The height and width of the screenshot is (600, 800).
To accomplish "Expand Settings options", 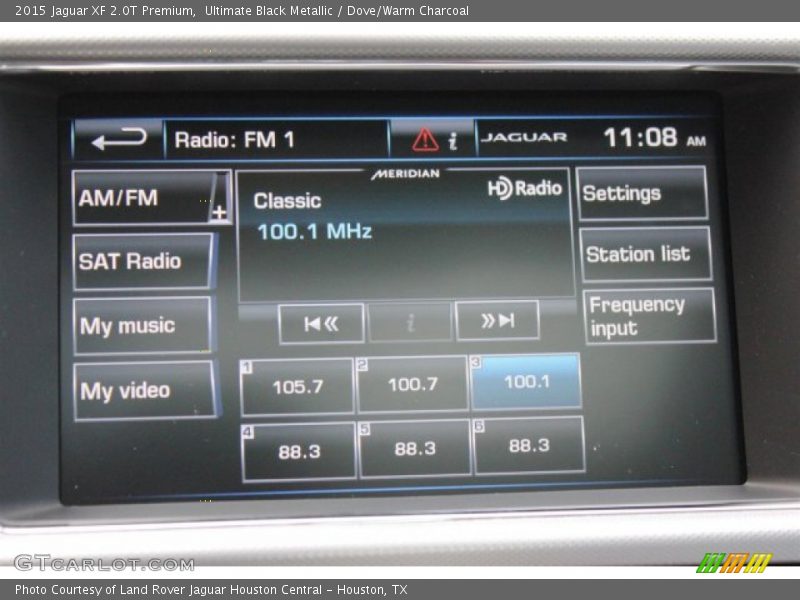I will coord(643,192).
